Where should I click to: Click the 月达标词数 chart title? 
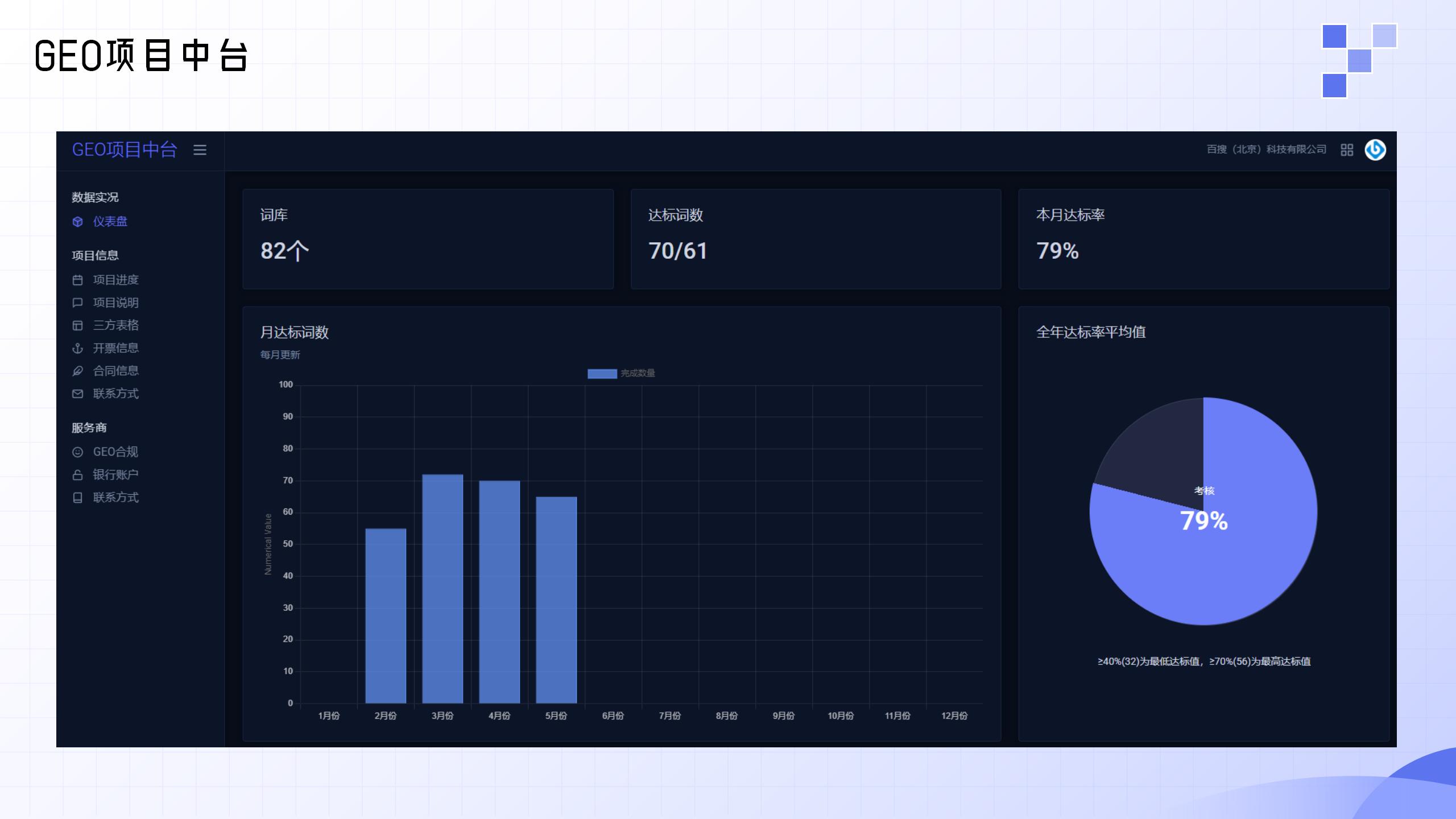[295, 332]
